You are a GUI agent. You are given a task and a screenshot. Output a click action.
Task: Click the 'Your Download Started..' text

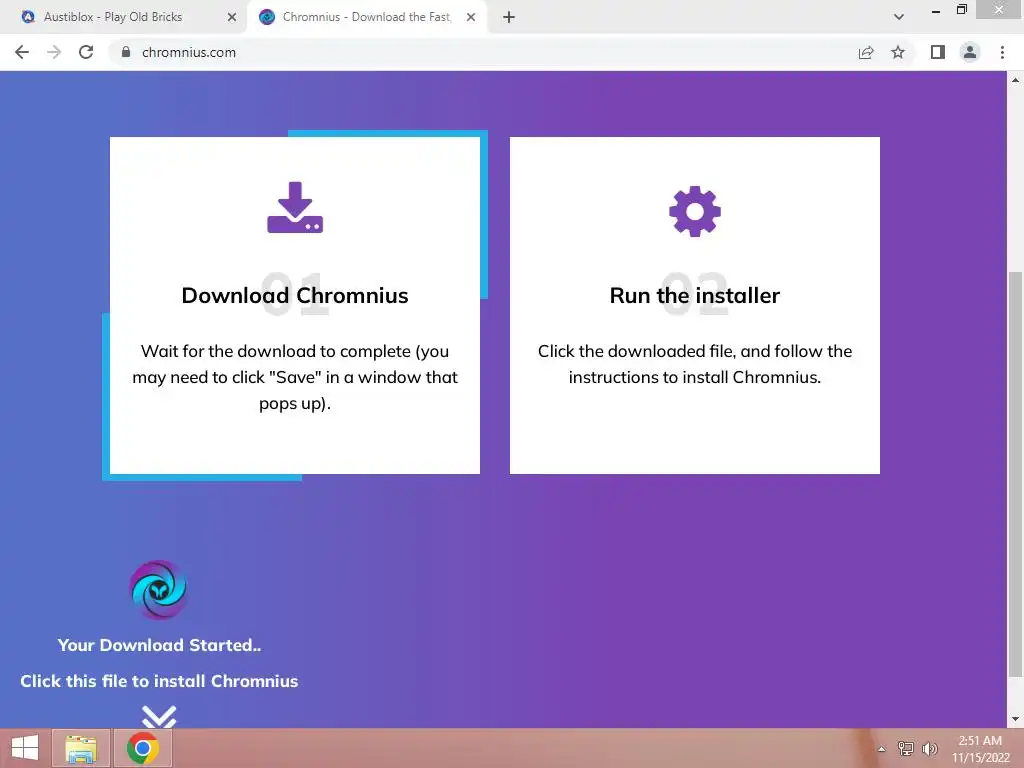(159, 645)
